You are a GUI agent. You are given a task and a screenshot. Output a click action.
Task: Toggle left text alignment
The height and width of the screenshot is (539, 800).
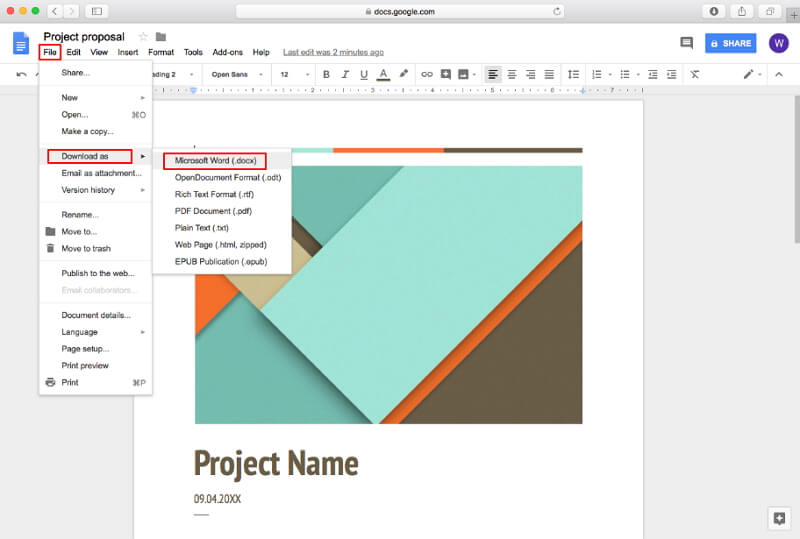point(493,74)
